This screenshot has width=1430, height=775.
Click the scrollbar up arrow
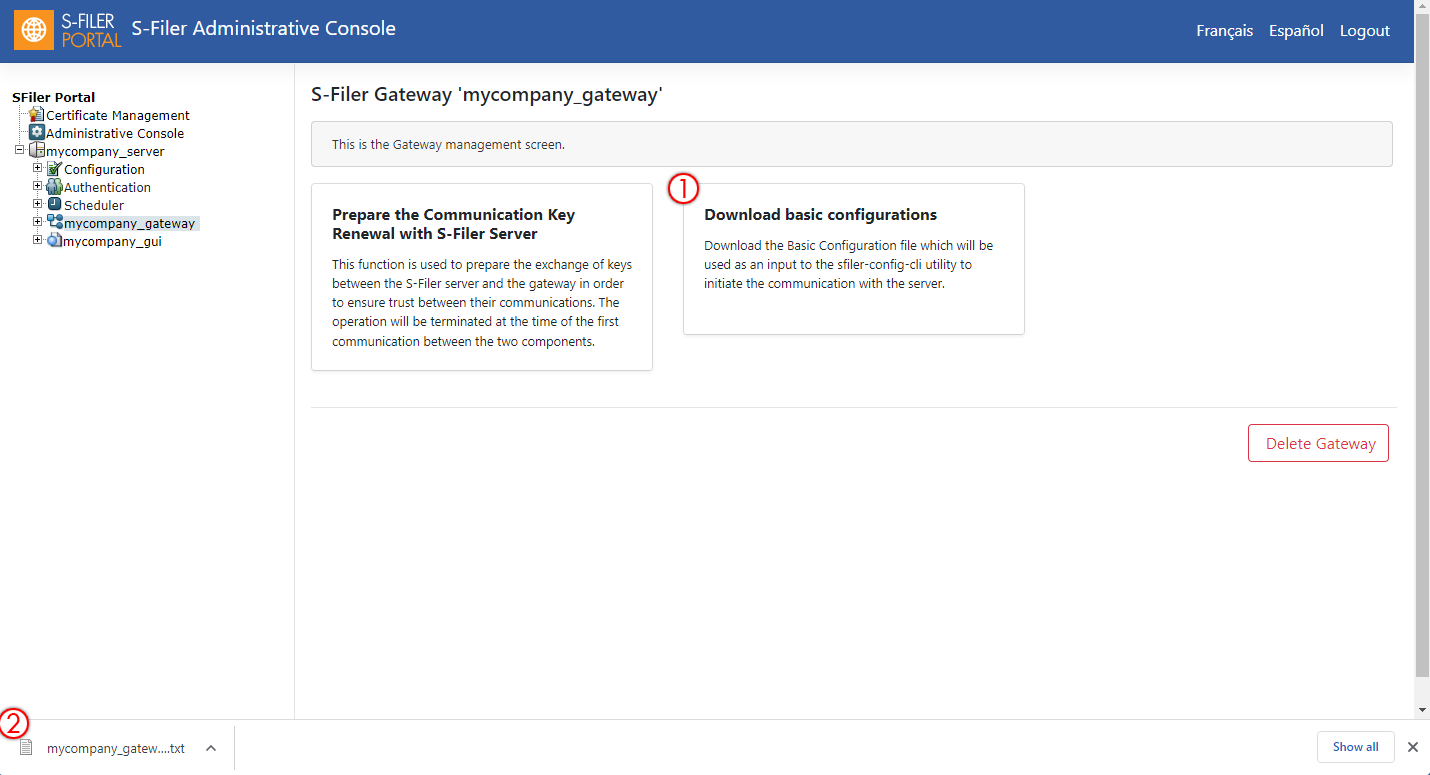coord(1422,7)
